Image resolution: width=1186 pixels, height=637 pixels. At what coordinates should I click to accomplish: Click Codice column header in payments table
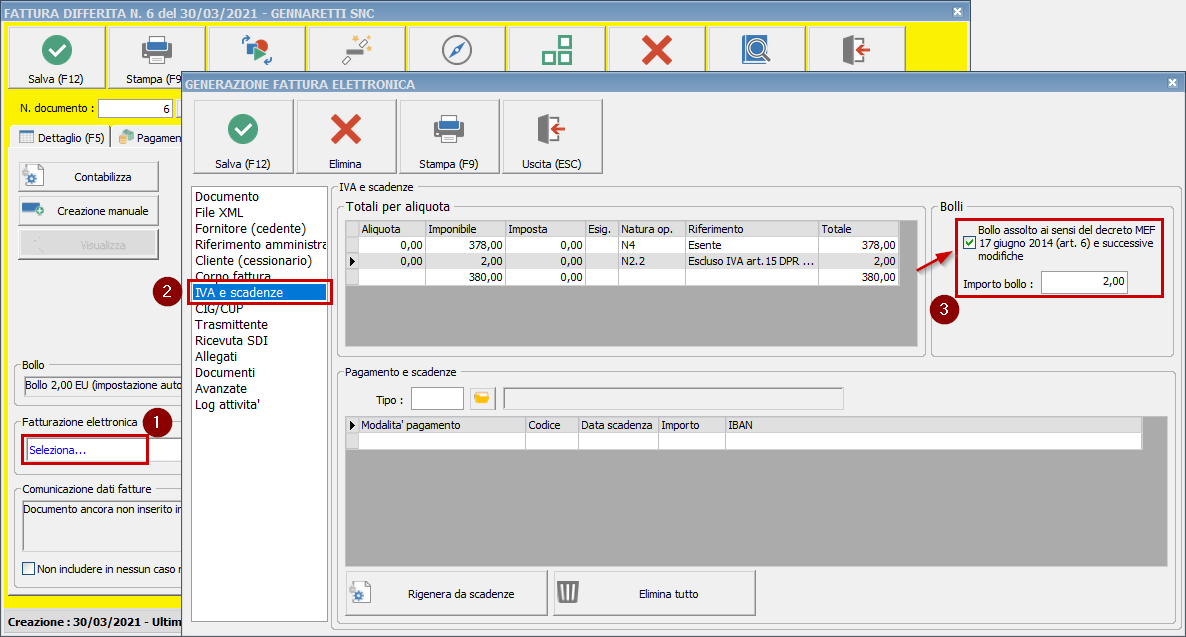[x=552, y=425]
